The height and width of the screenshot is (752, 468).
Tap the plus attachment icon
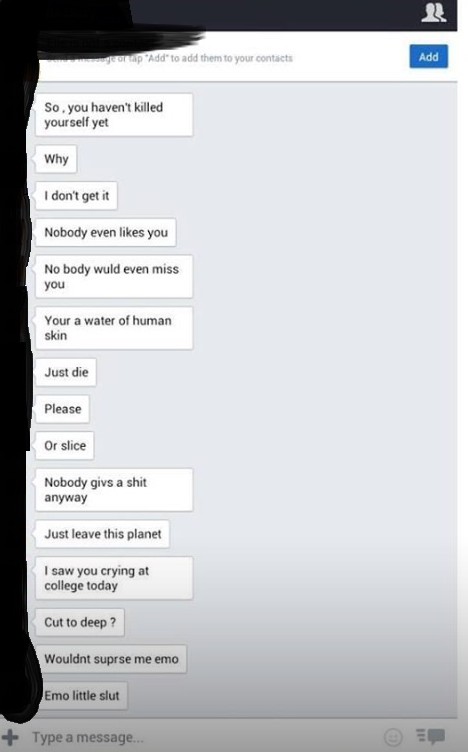coord(10,737)
